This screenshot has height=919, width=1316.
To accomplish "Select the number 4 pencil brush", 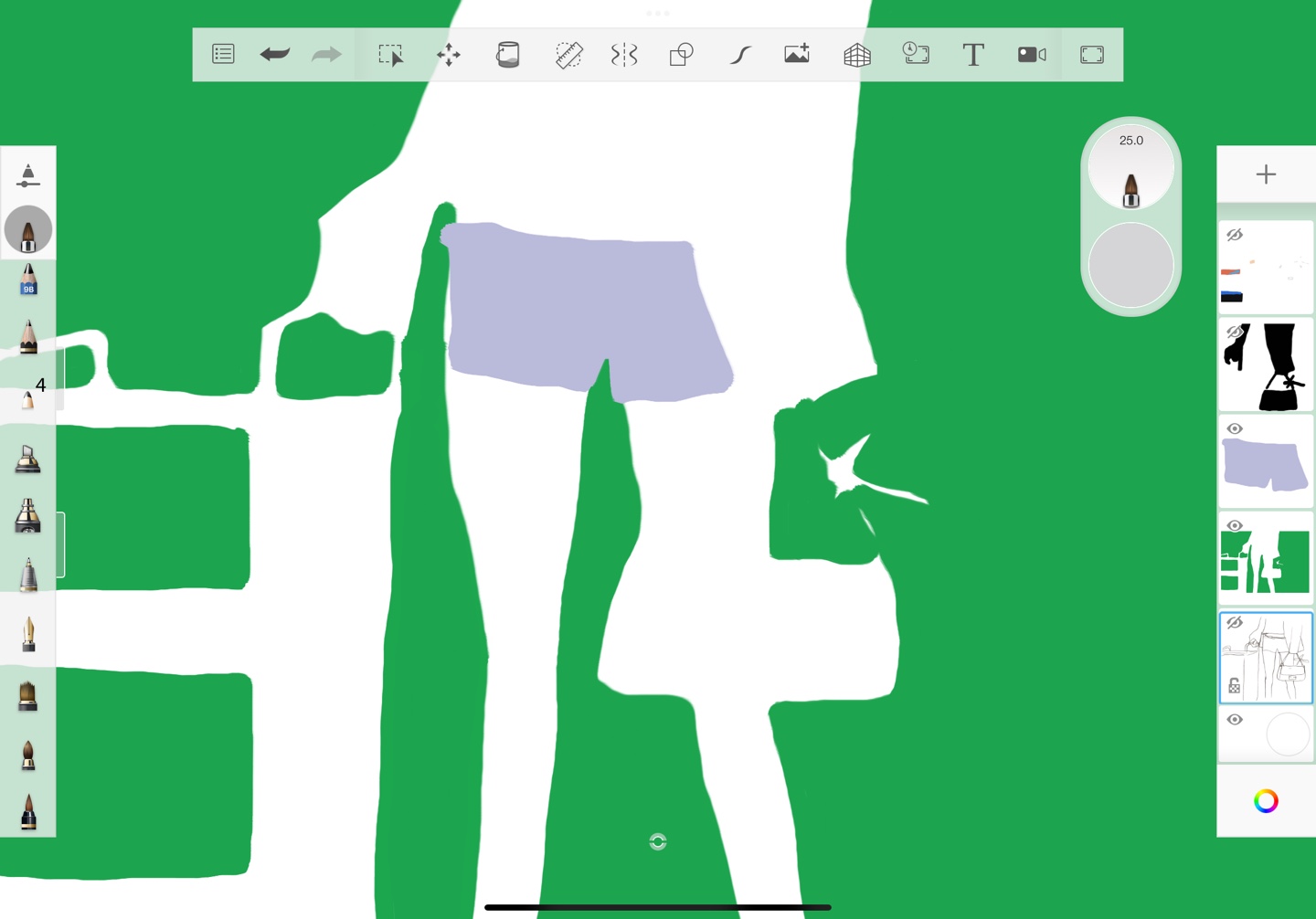I will tap(30, 394).
